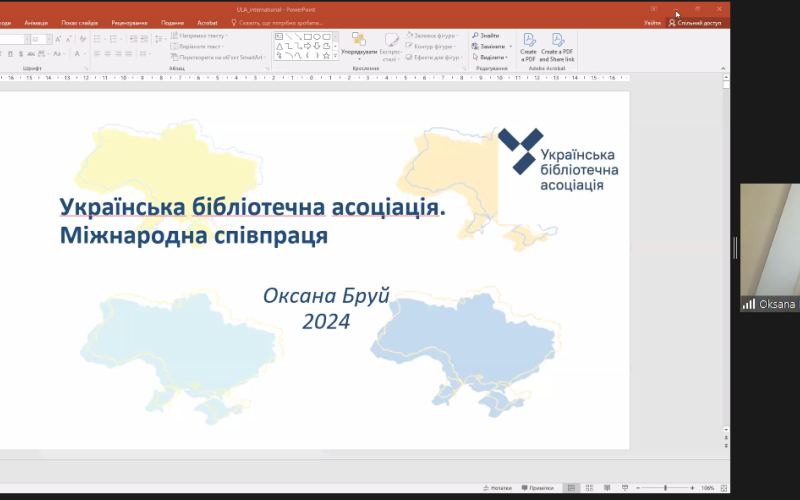Open the Заливка фігури shape fill dropdown
This screenshot has width=800, height=500.
click(432, 36)
